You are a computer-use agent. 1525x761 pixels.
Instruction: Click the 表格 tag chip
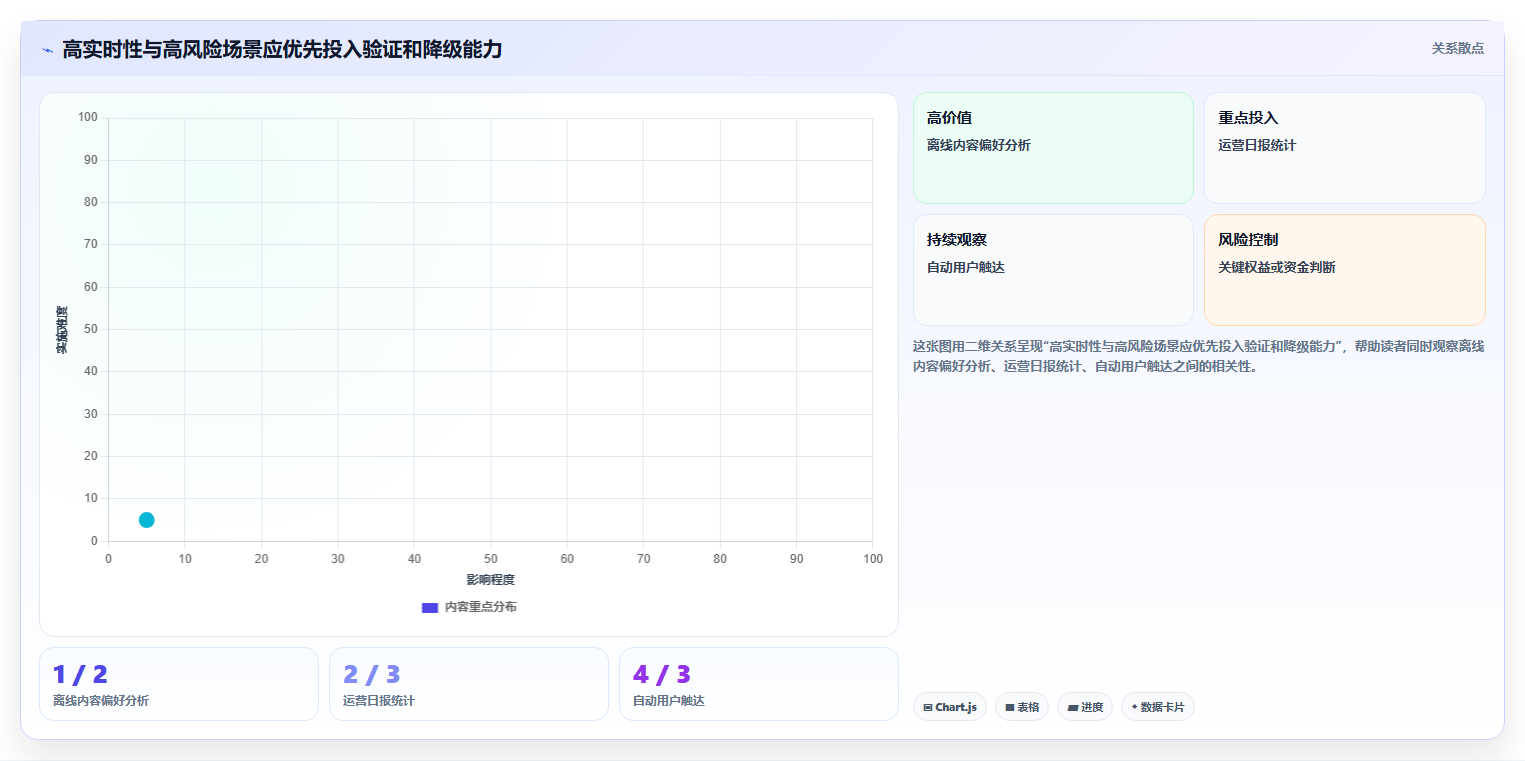pos(1022,707)
